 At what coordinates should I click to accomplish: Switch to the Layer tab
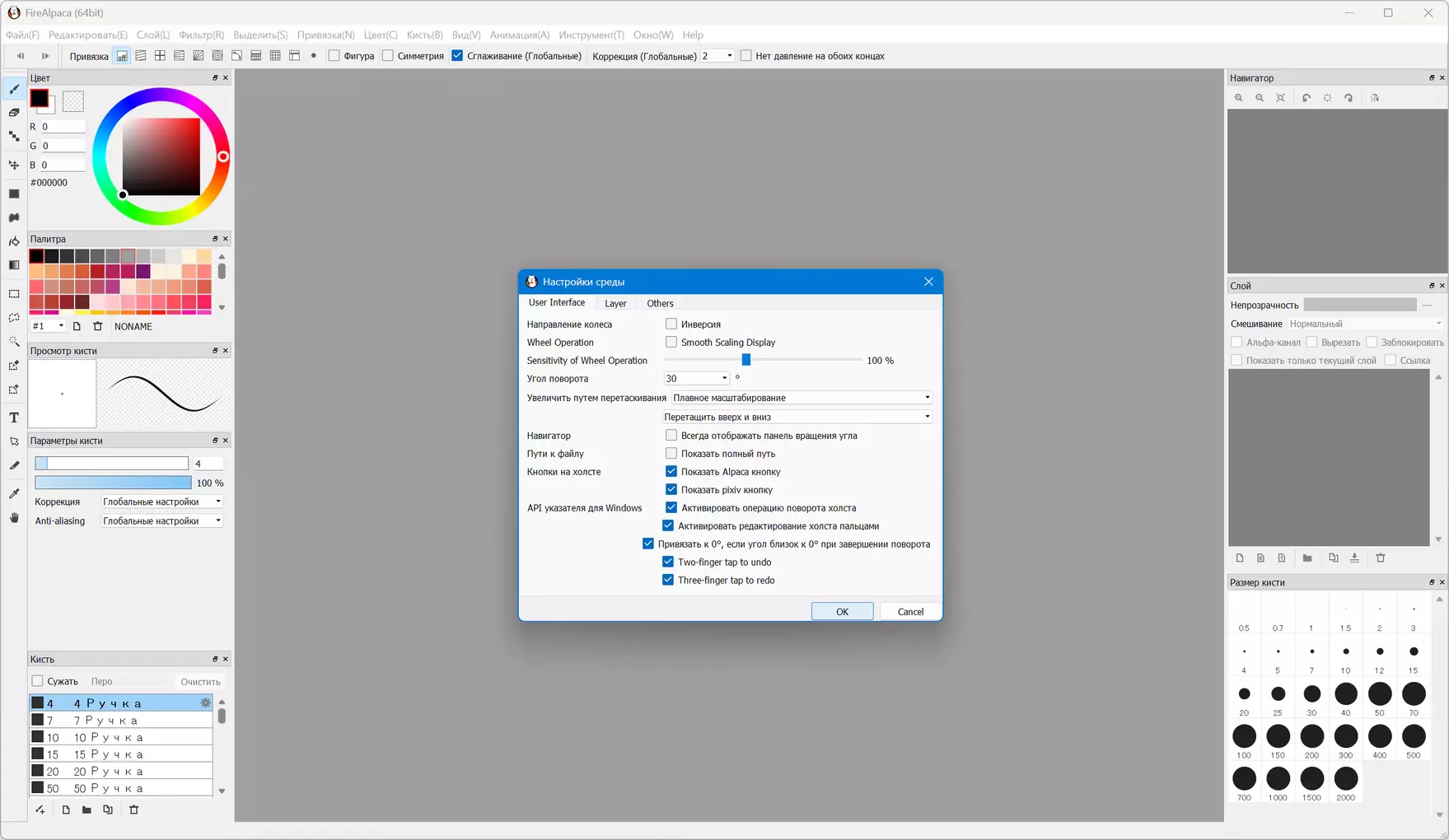tap(615, 304)
